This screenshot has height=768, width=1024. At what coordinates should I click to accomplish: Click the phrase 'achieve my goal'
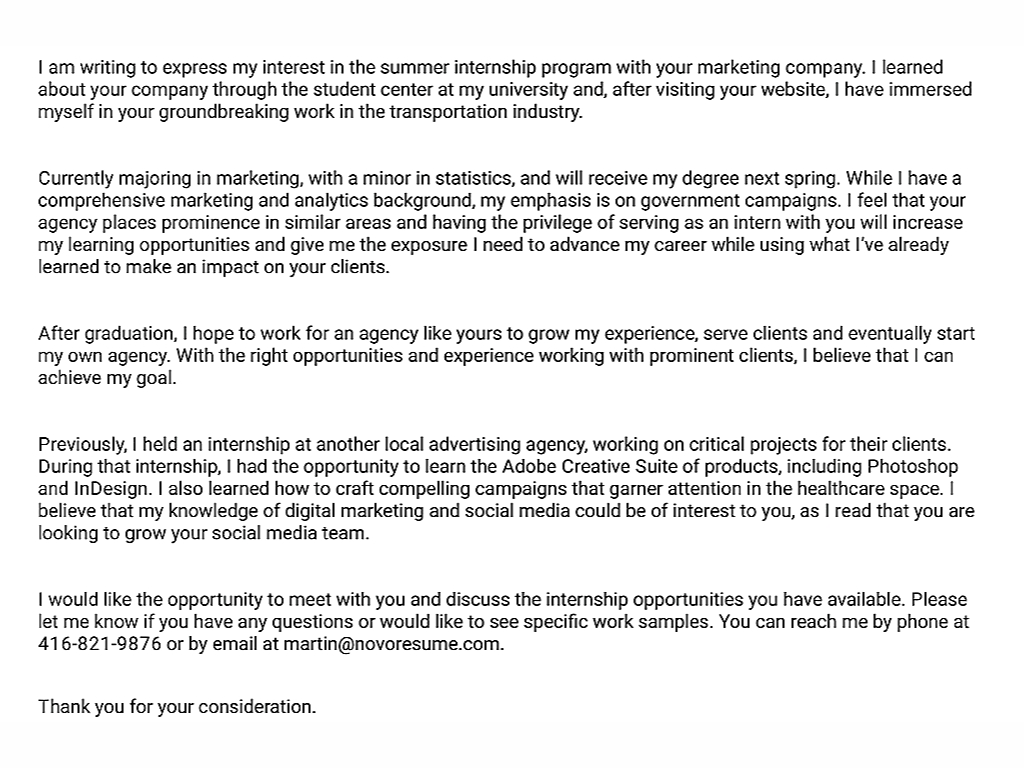[107, 379]
